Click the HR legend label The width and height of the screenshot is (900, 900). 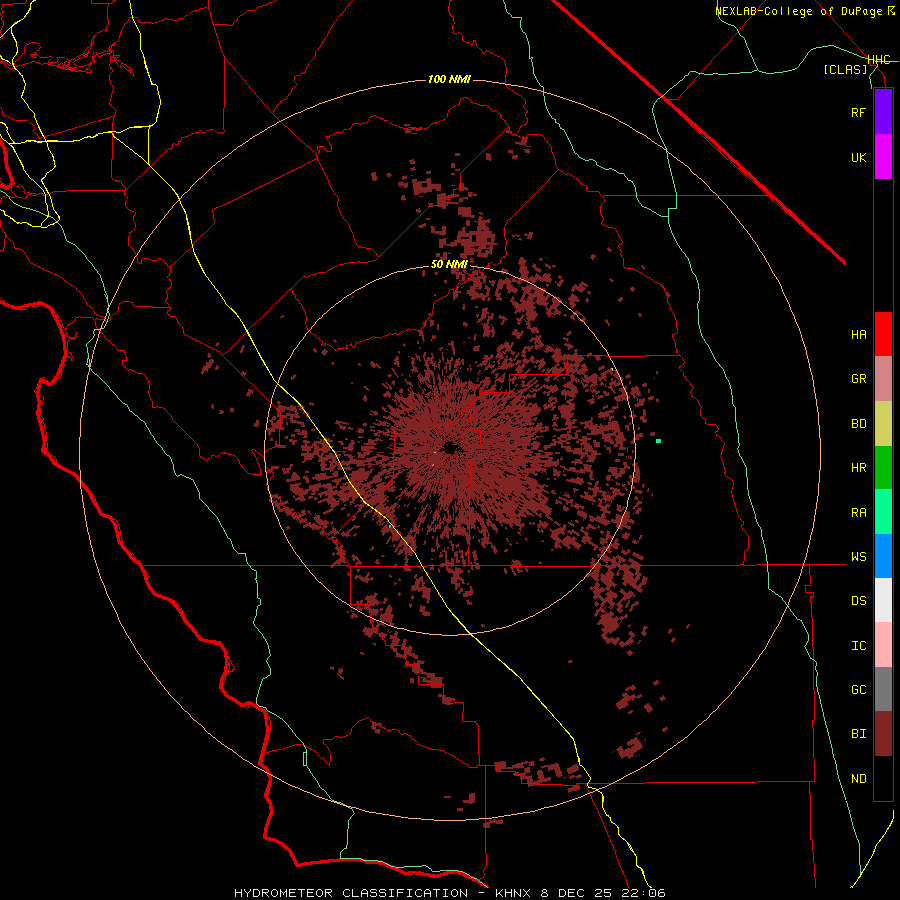click(859, 468)
